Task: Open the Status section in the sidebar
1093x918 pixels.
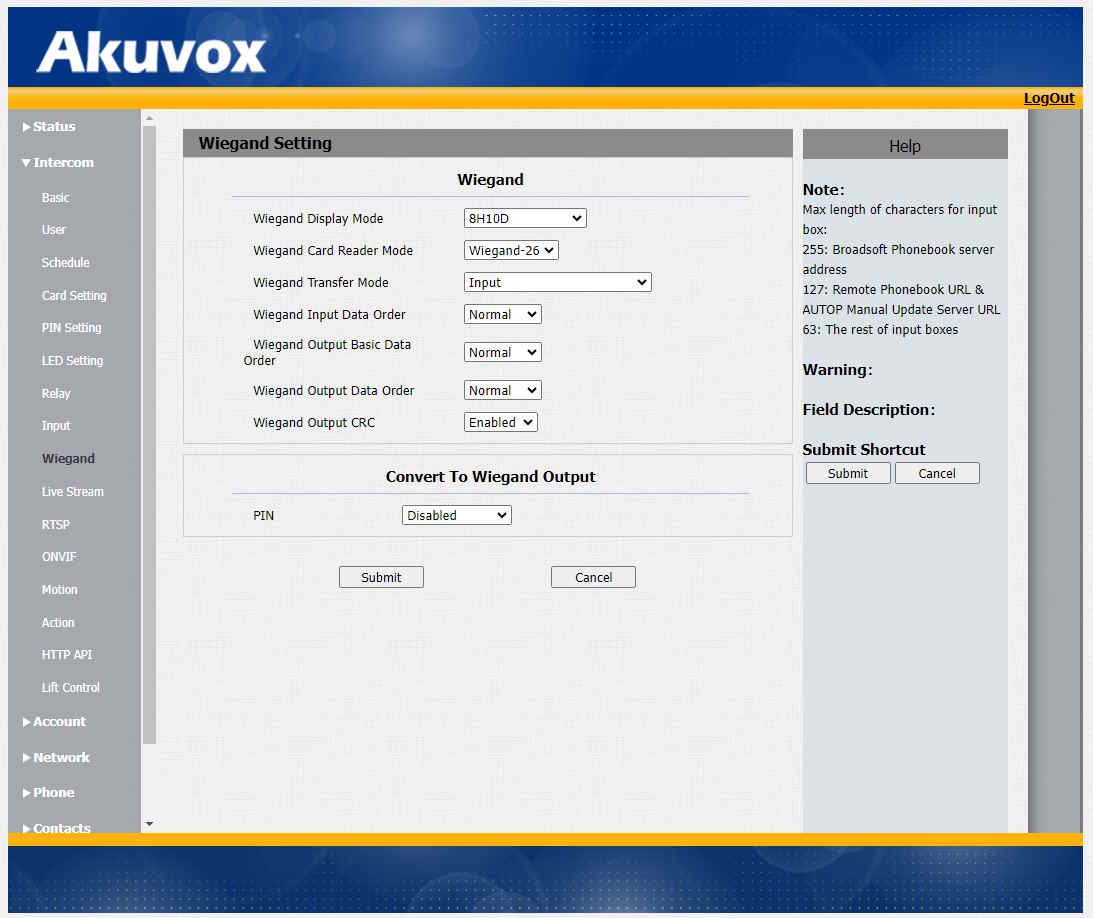Action: point(49,126)
